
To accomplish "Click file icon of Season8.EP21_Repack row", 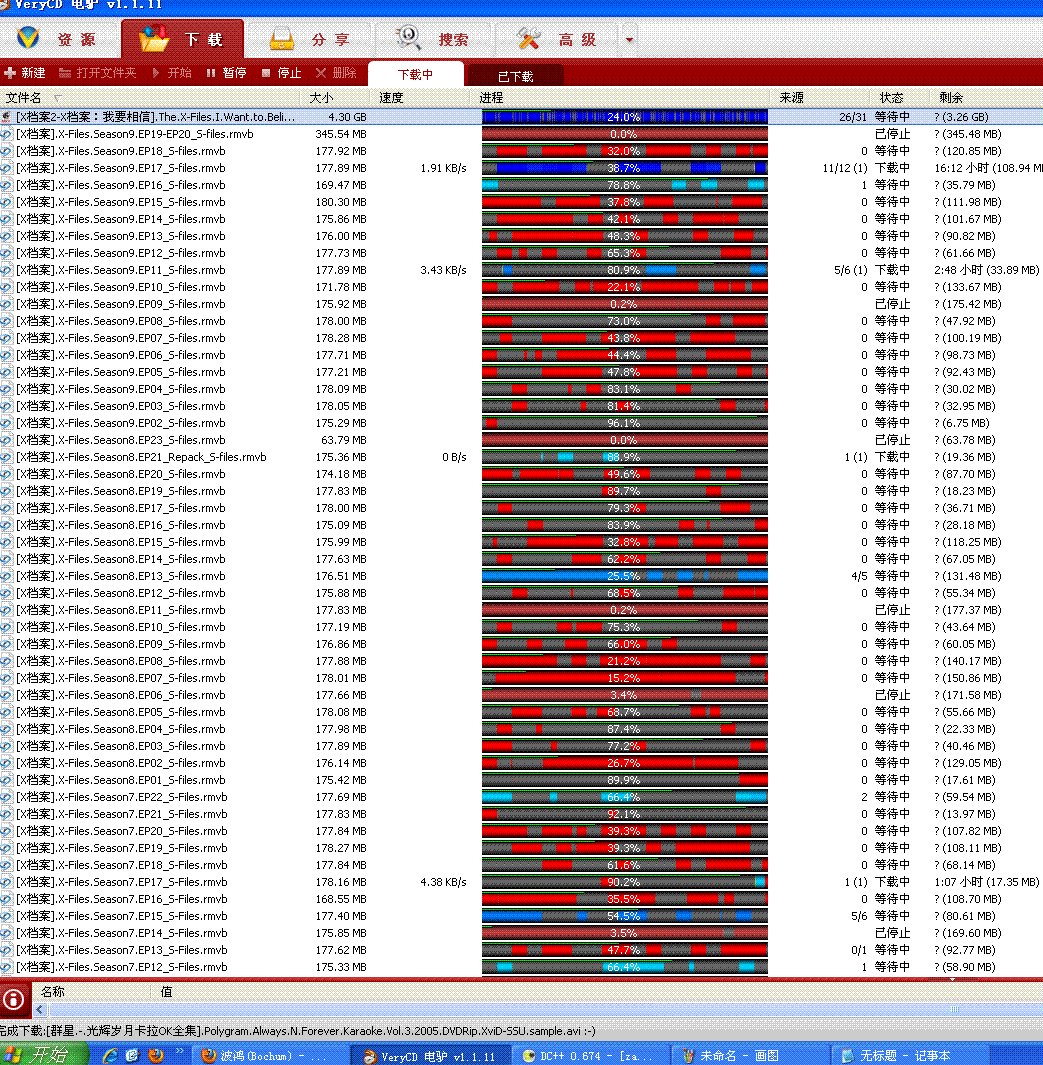I will [6, 457].
